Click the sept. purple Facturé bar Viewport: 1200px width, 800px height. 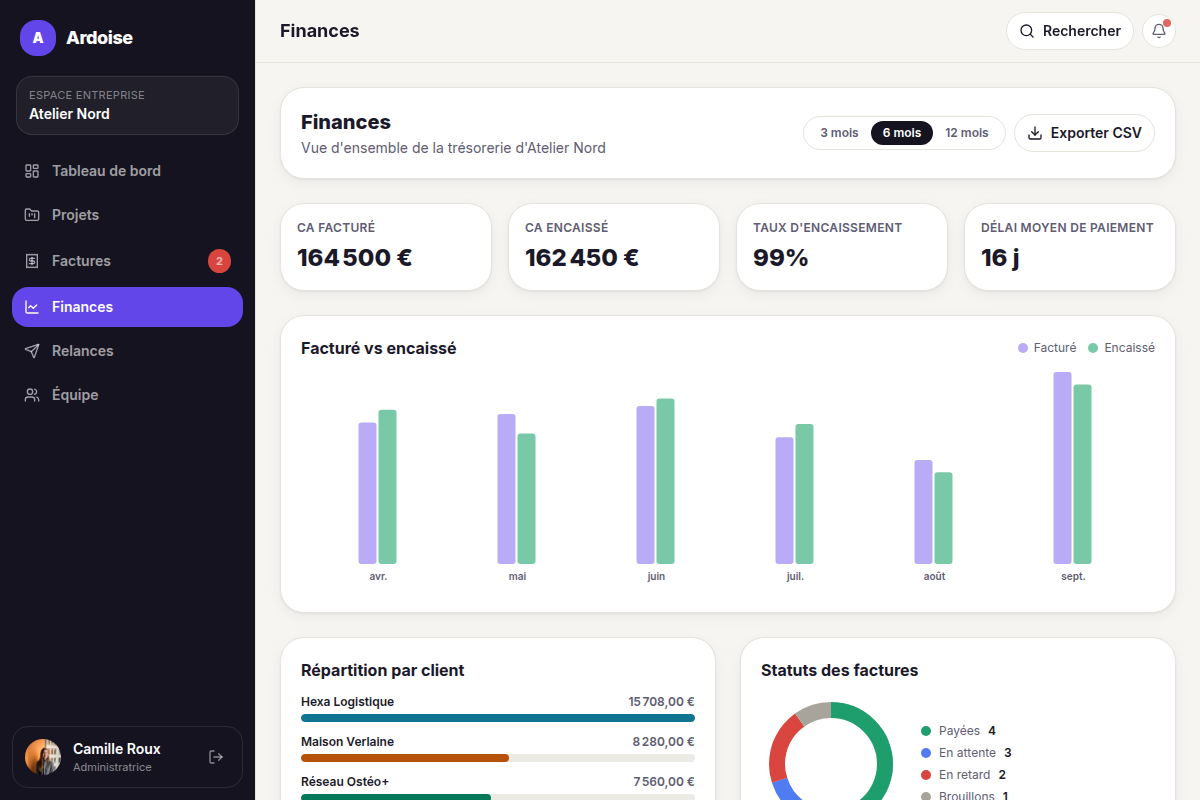[x=1062, y=468]
